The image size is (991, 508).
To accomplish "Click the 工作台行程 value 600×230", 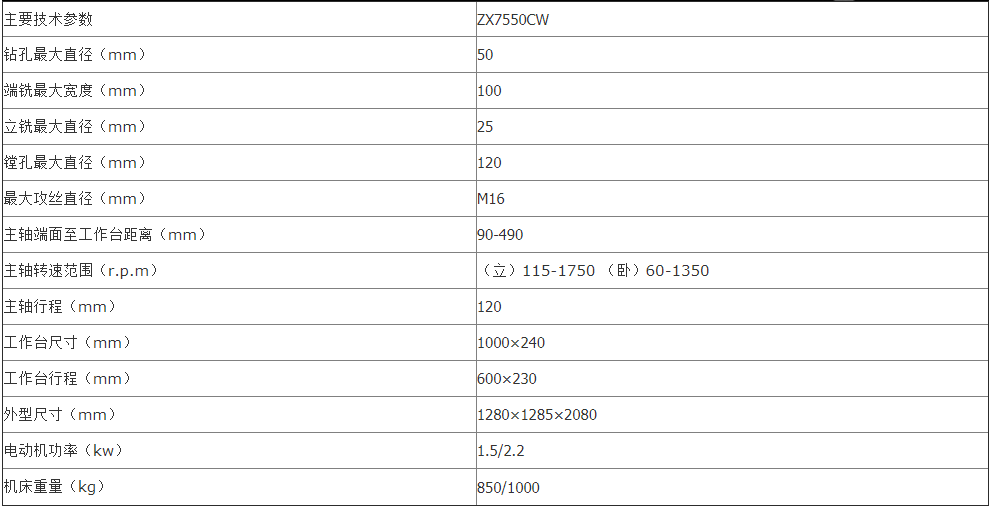I will pyautogui.click(x=507, y=379).
